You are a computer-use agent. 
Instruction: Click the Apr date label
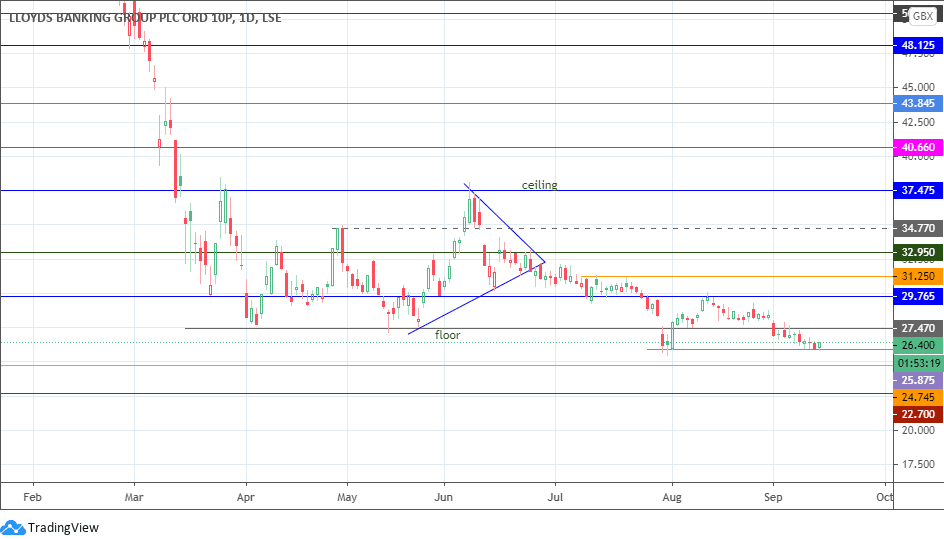[x=246, y=497]
